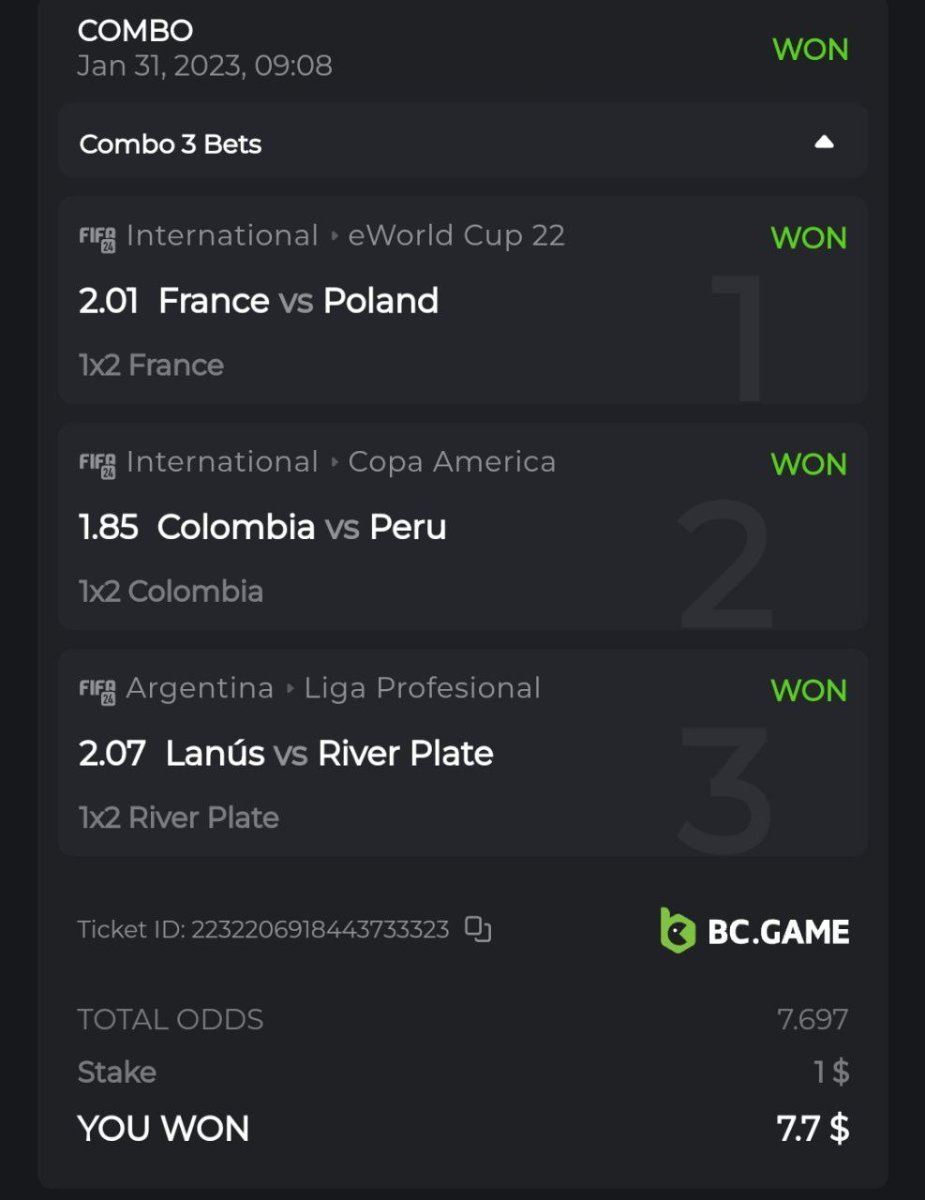
Task: Open the Colombia vs Peru match
Action: (301, 527)
